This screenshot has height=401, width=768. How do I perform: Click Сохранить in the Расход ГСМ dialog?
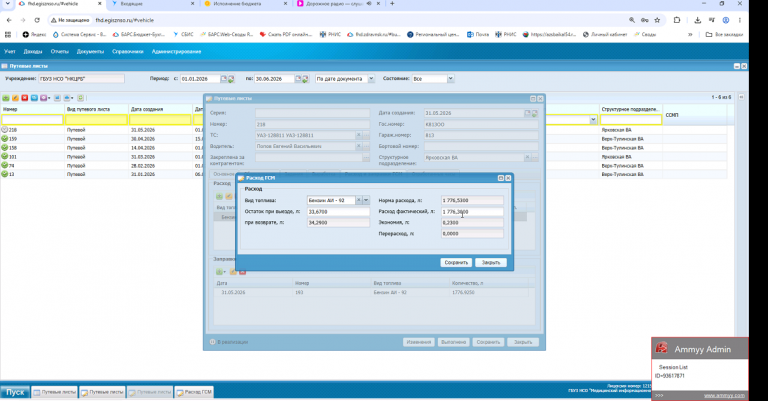pyautogui.click(x=456, y=263)
